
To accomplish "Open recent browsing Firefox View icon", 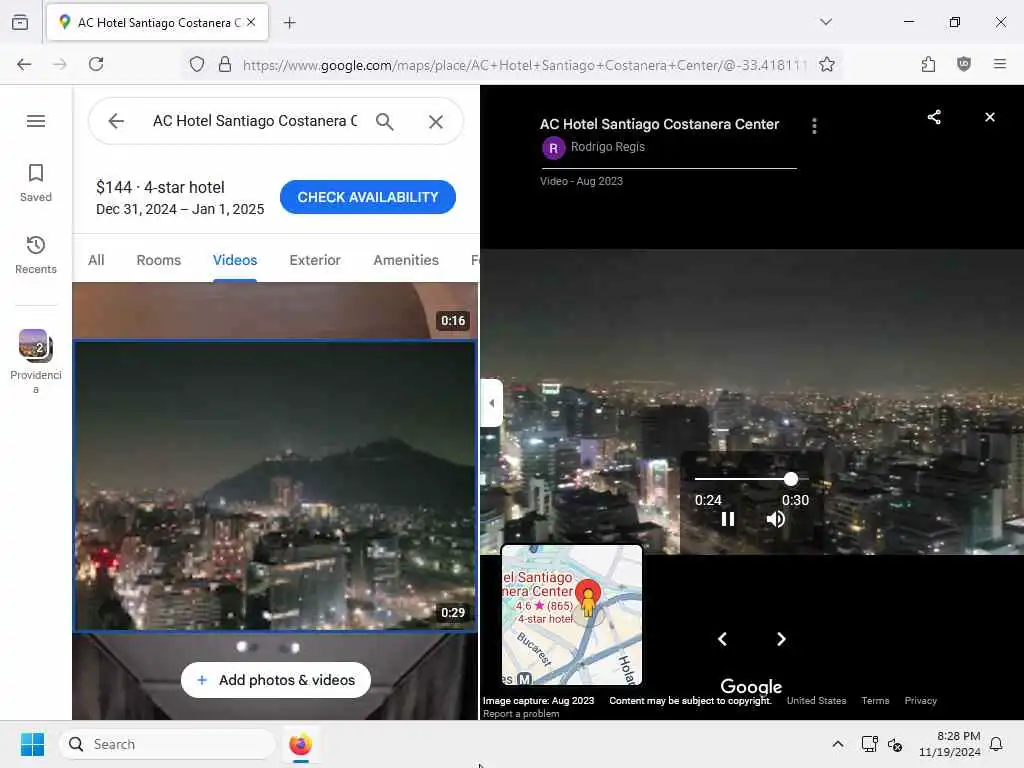I will tap(20, 22).
